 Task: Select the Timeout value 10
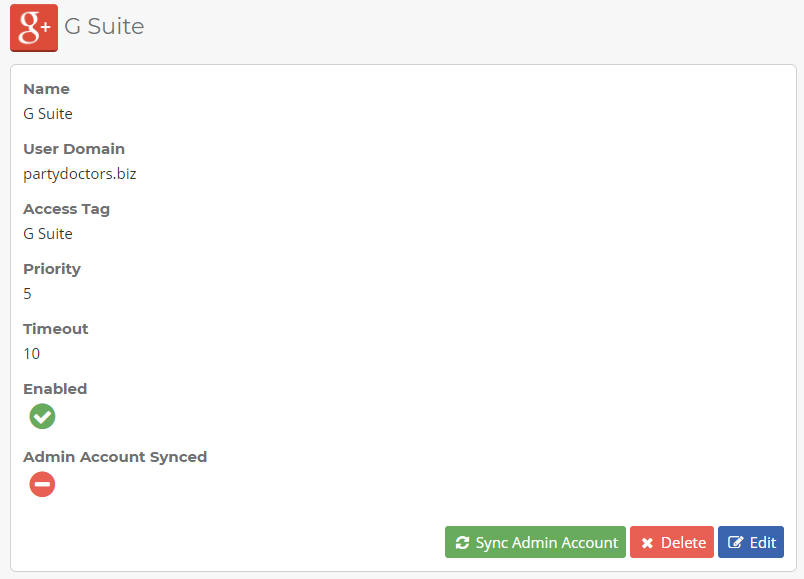[32, 354]
